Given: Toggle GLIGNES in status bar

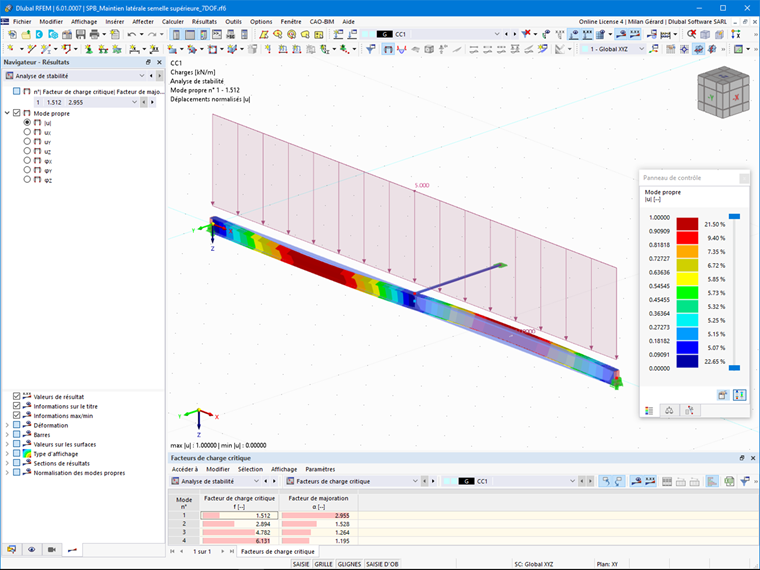Looking at the screenshot, I should point(349,564).
